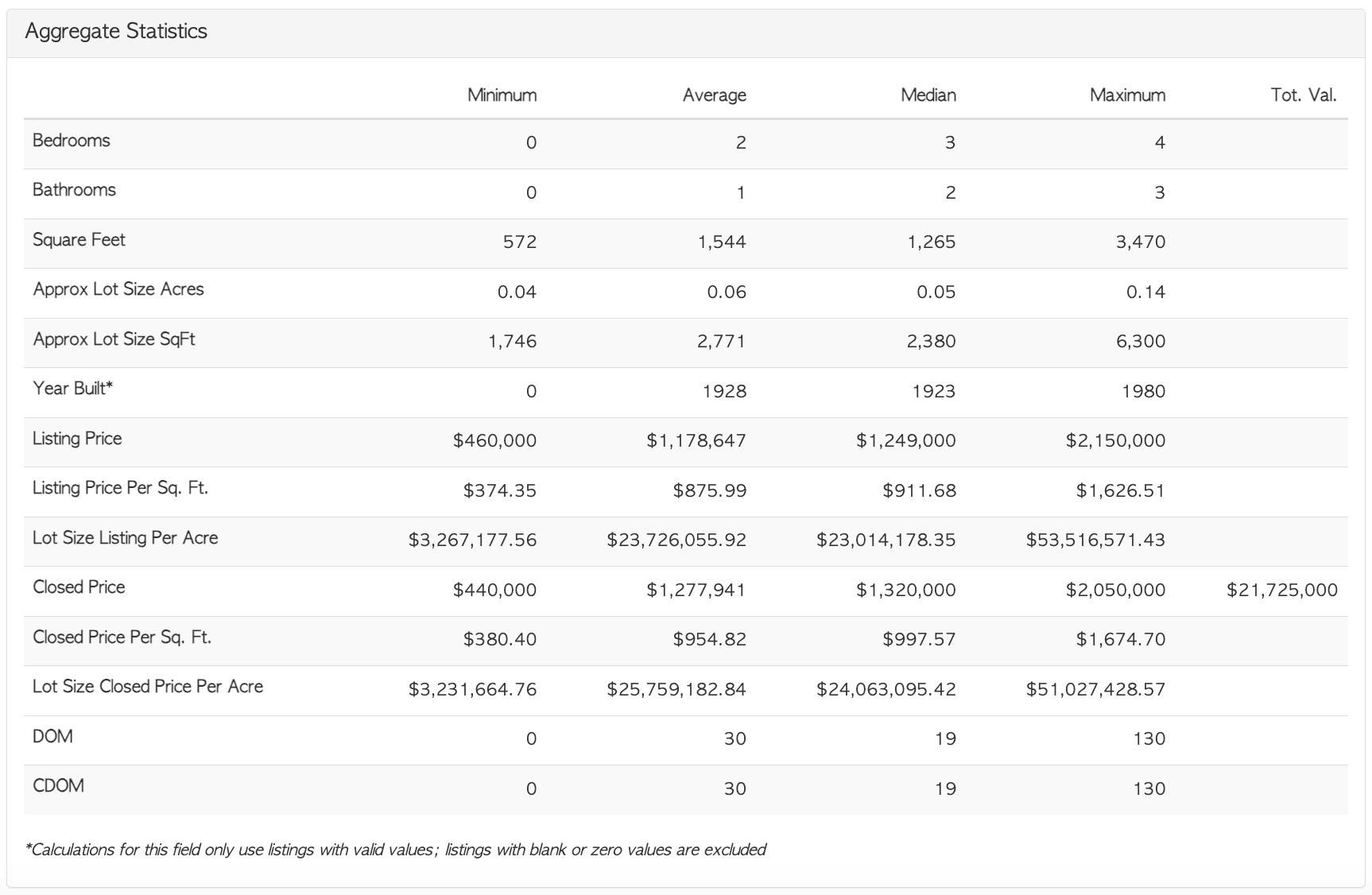
Task: Select the Minimum column header
Action: (502, 95)
